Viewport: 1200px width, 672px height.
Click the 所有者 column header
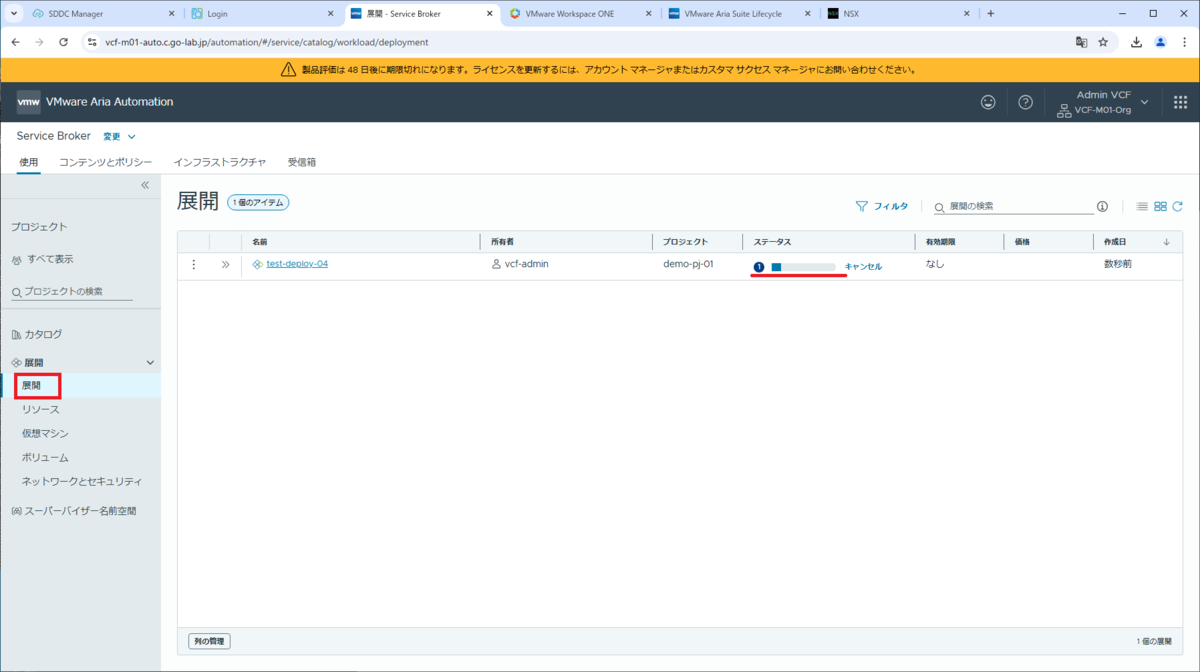point(502,242)
